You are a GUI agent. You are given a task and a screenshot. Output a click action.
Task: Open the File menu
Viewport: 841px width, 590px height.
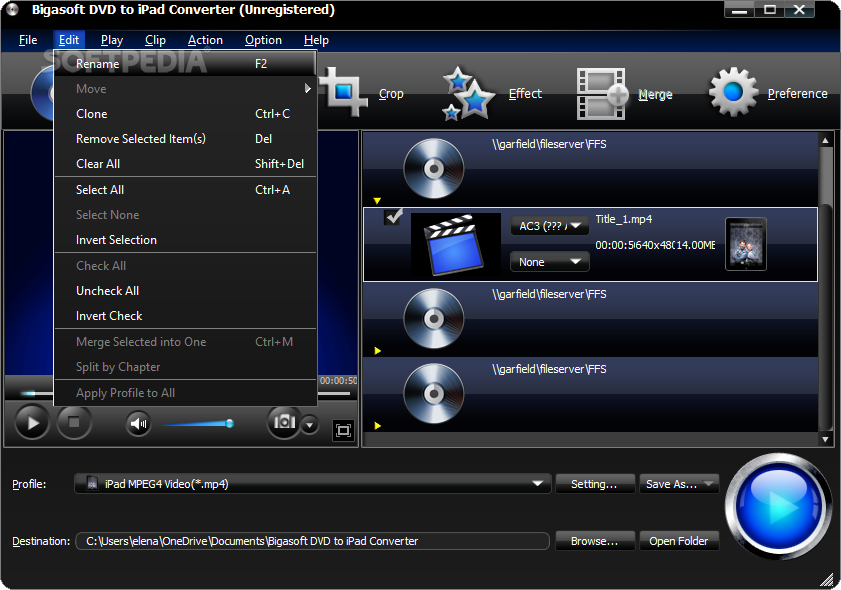(x=28, y=40)
